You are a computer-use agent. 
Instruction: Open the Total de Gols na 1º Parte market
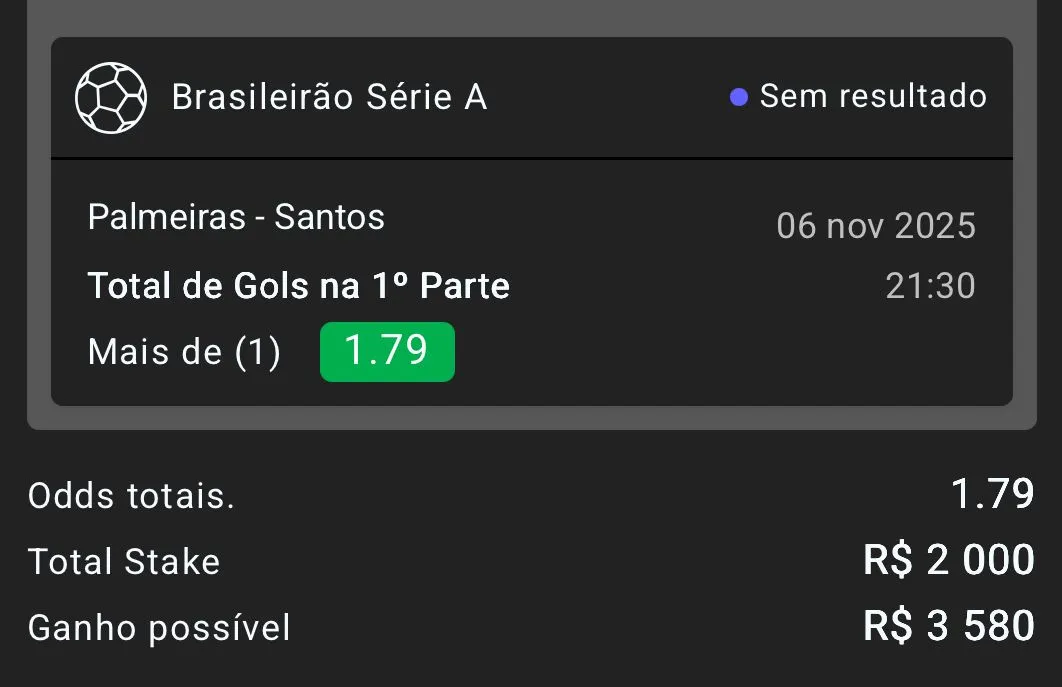tap(298, 286)
